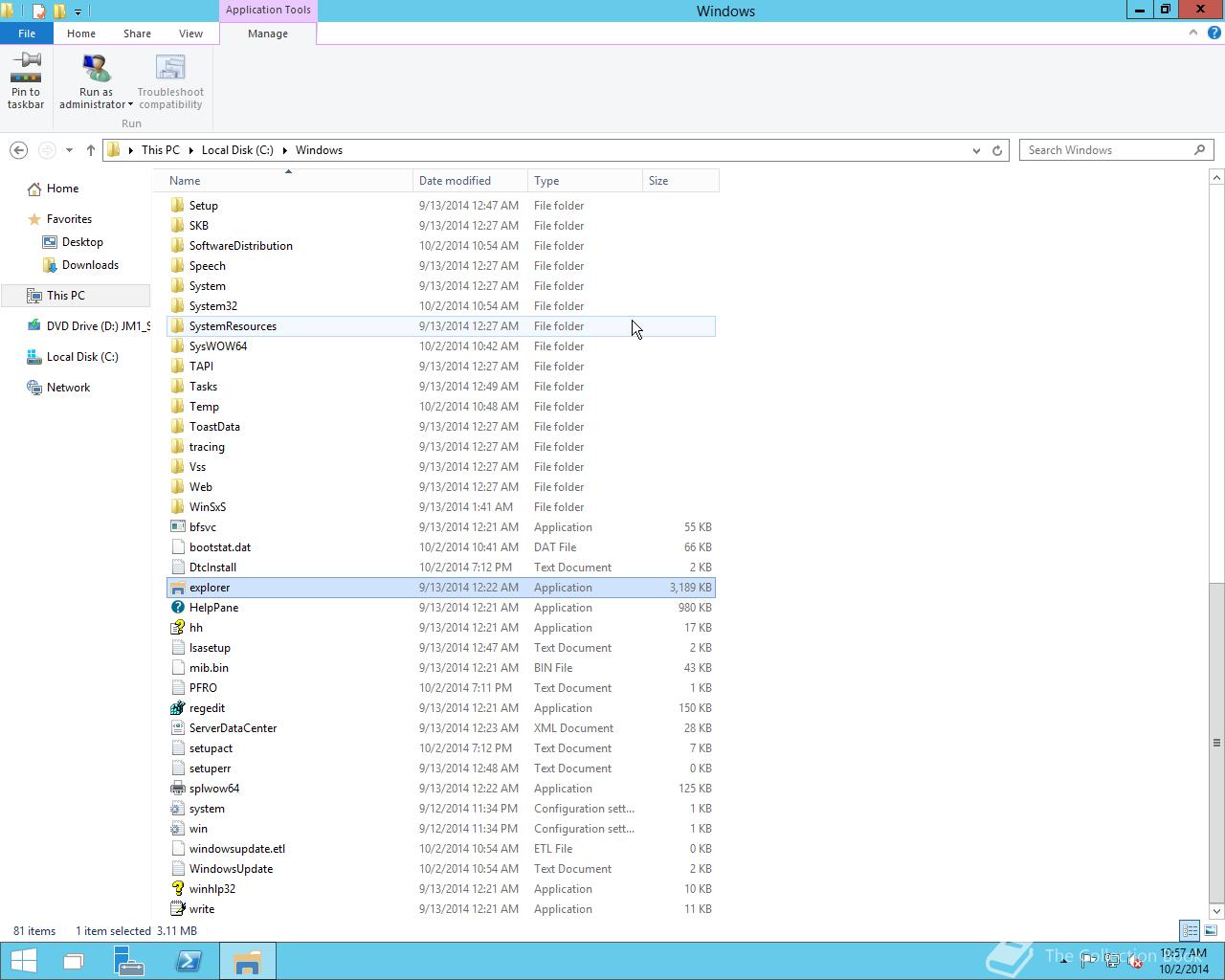This screenshot has width=1225, height=980.
Task: Select Downloads under Favorites
Action: tap(90, 265)
